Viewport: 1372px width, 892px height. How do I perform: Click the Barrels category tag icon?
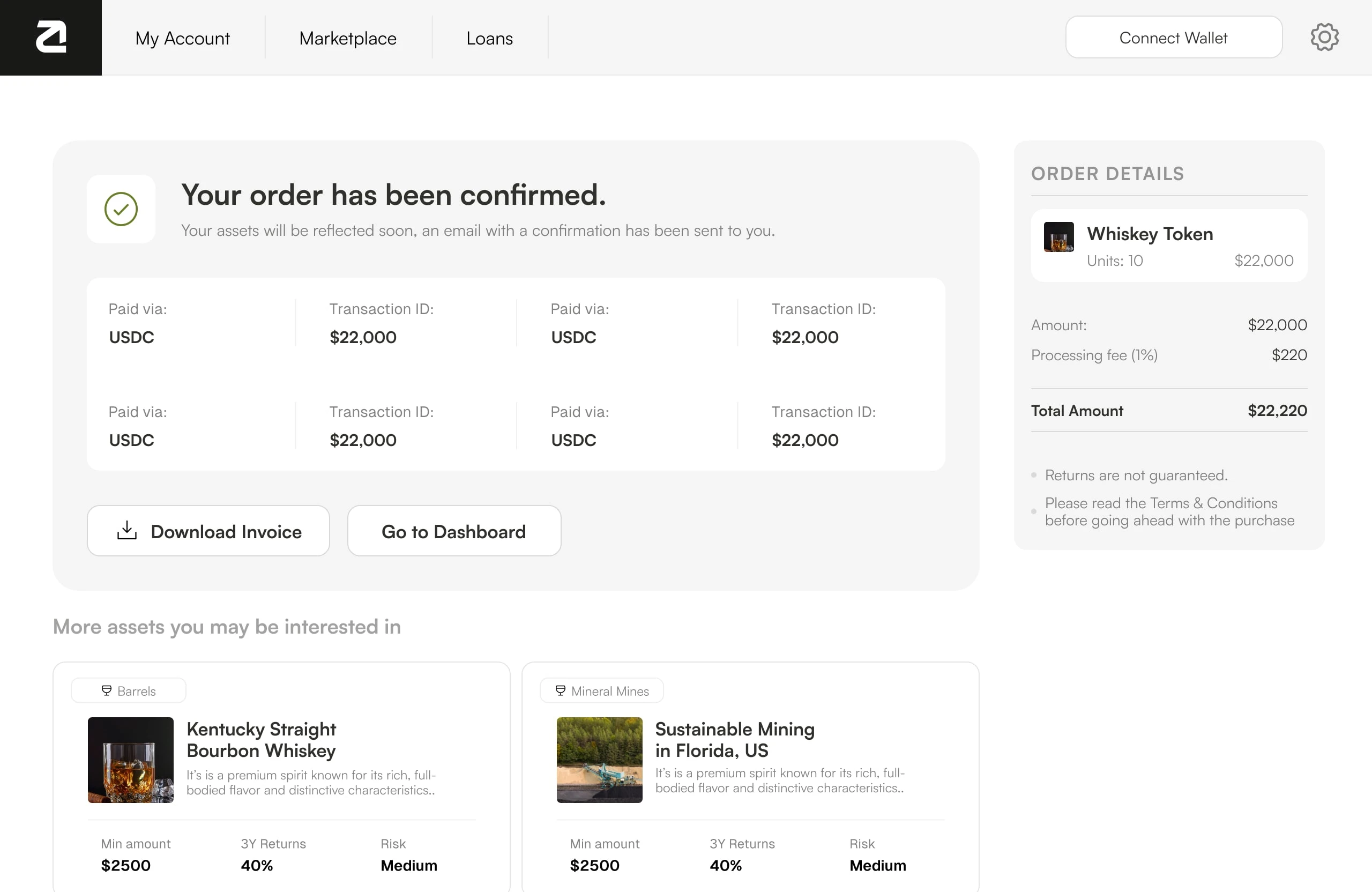coord(107,690)
